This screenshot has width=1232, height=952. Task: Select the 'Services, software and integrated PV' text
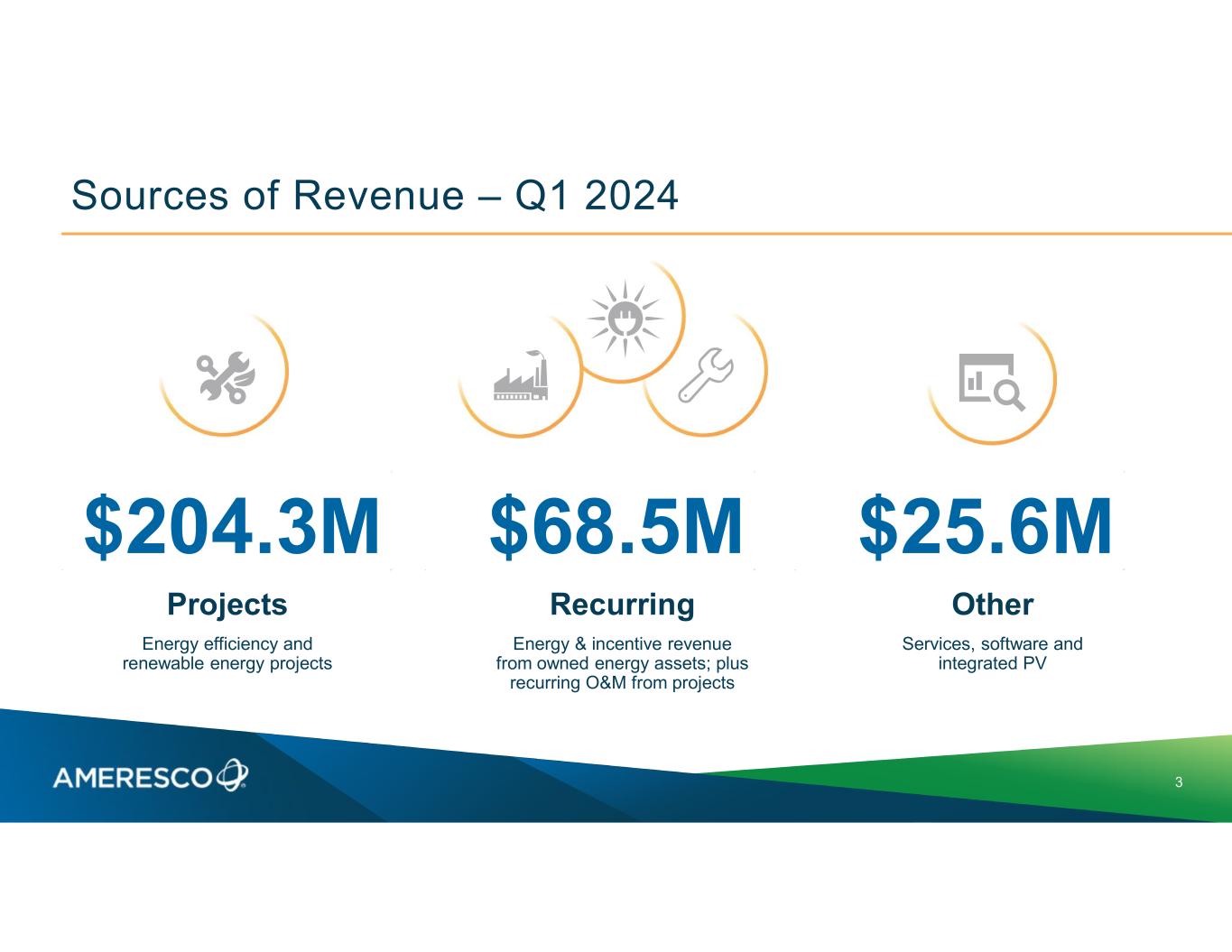[992, 653]
